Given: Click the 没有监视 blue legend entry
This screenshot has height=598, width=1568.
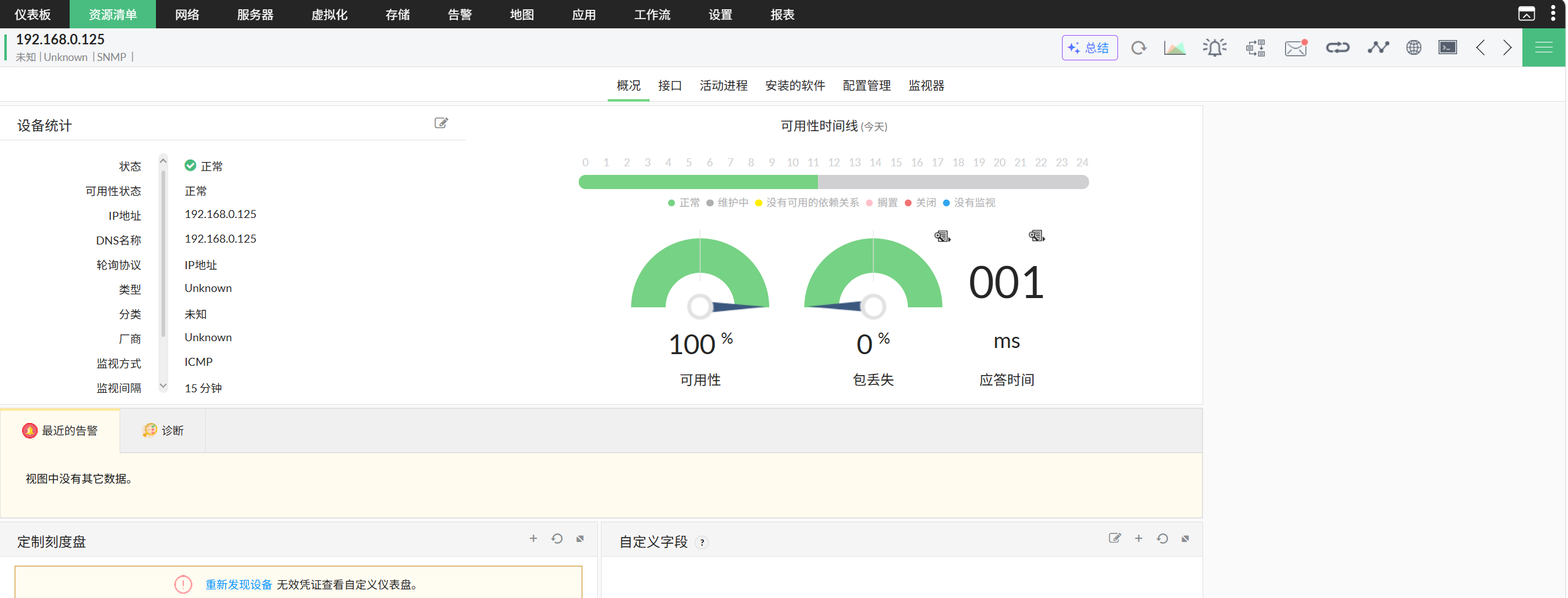Looking at the screenshot, I should point(969,203).
